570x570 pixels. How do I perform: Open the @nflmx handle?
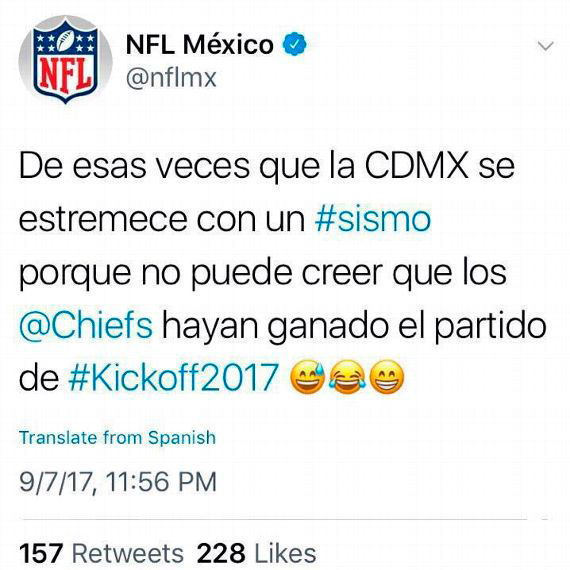(171, 77)
